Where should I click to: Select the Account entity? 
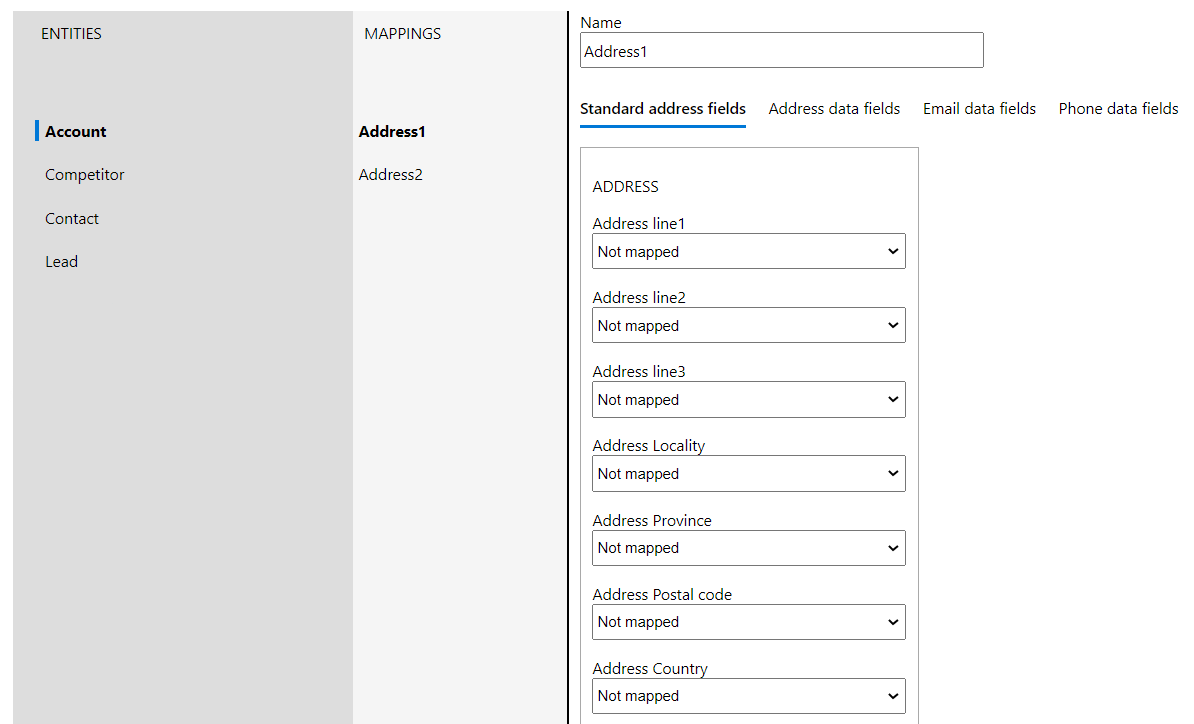[x=75, y=131]
